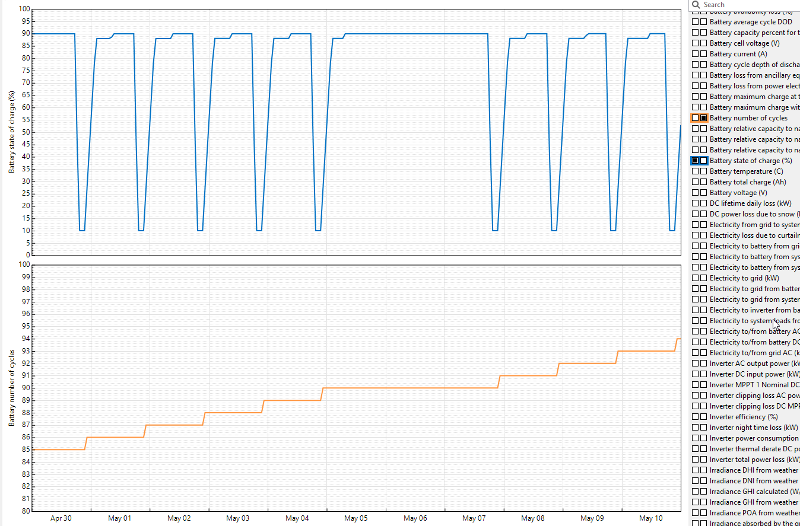Enable left checkbox for Inverter efficiency (%)
Viewport: 800px width, 526px height.
pyautogui.click(x=695, y=416)
